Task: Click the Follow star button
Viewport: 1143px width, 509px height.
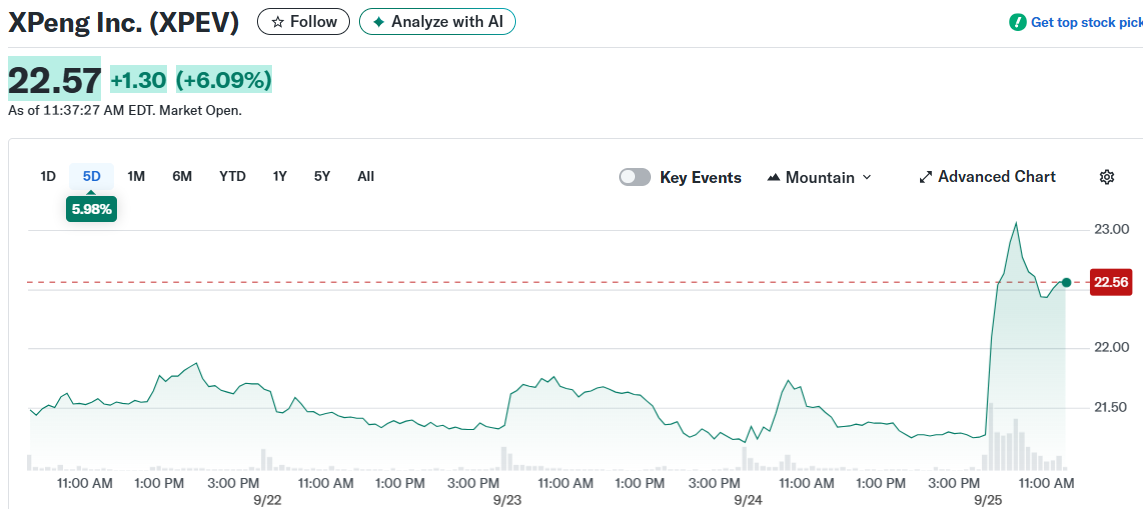Action: 303,22
